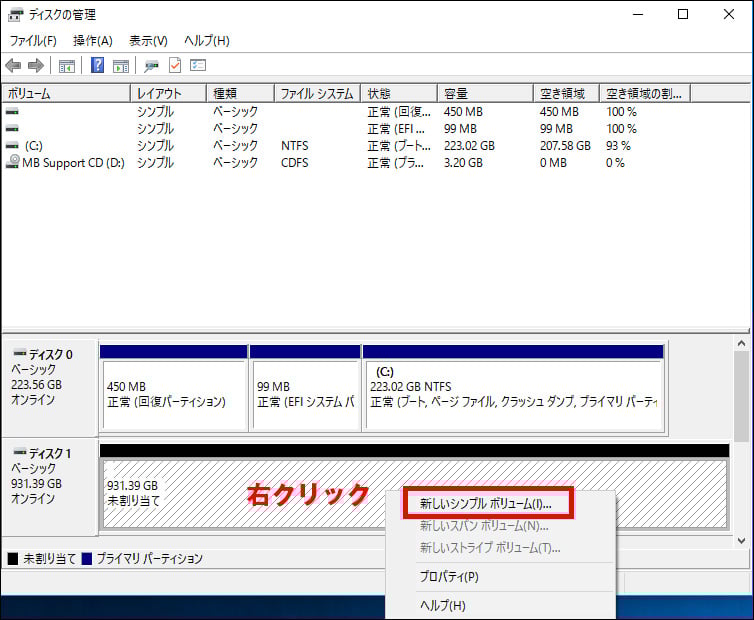Screen dimensions: 754x620
Task: Click the 207.58 GB free space cell
Action: tap(565, 146)
